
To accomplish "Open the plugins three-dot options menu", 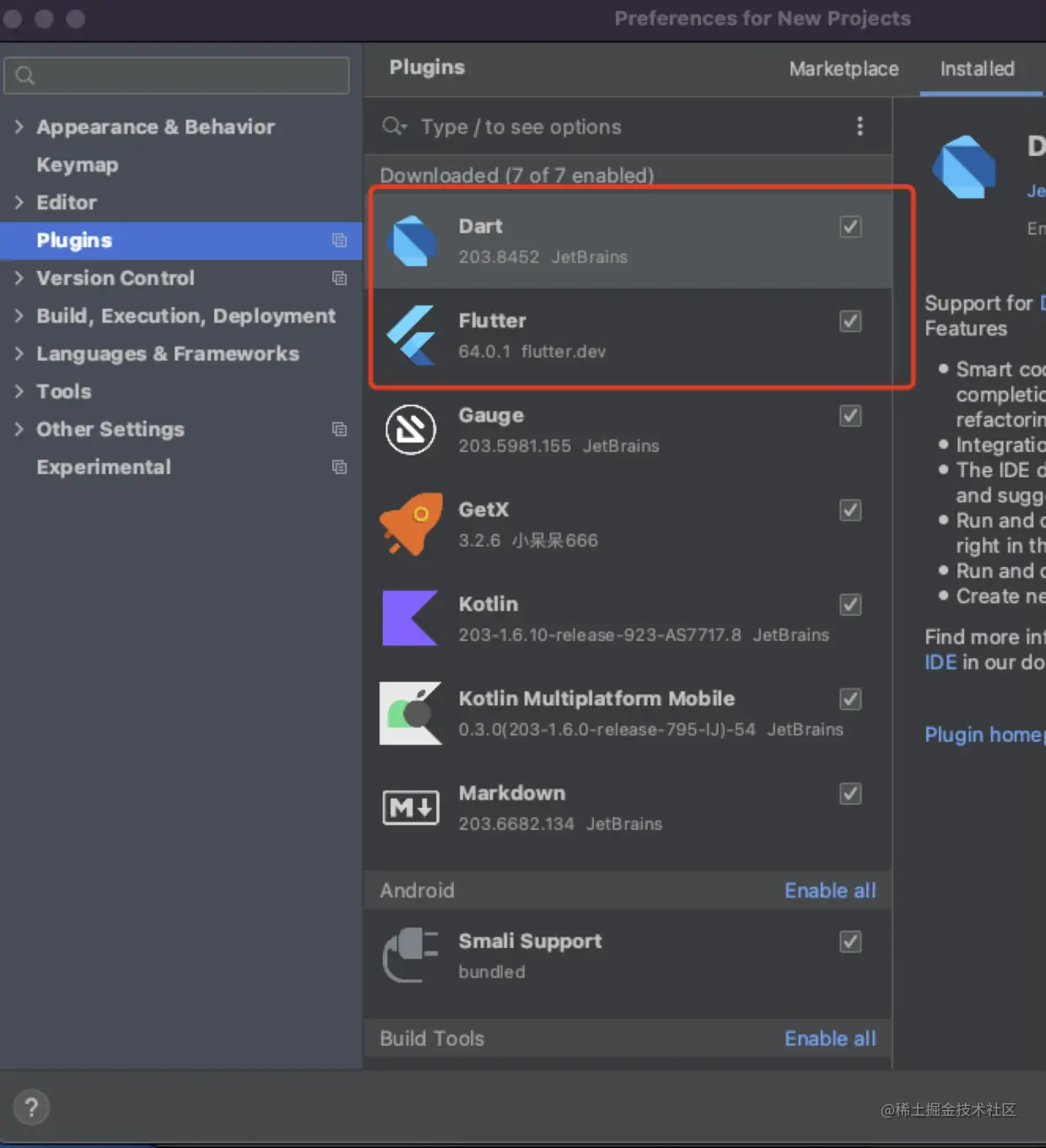I will point(860,127).
